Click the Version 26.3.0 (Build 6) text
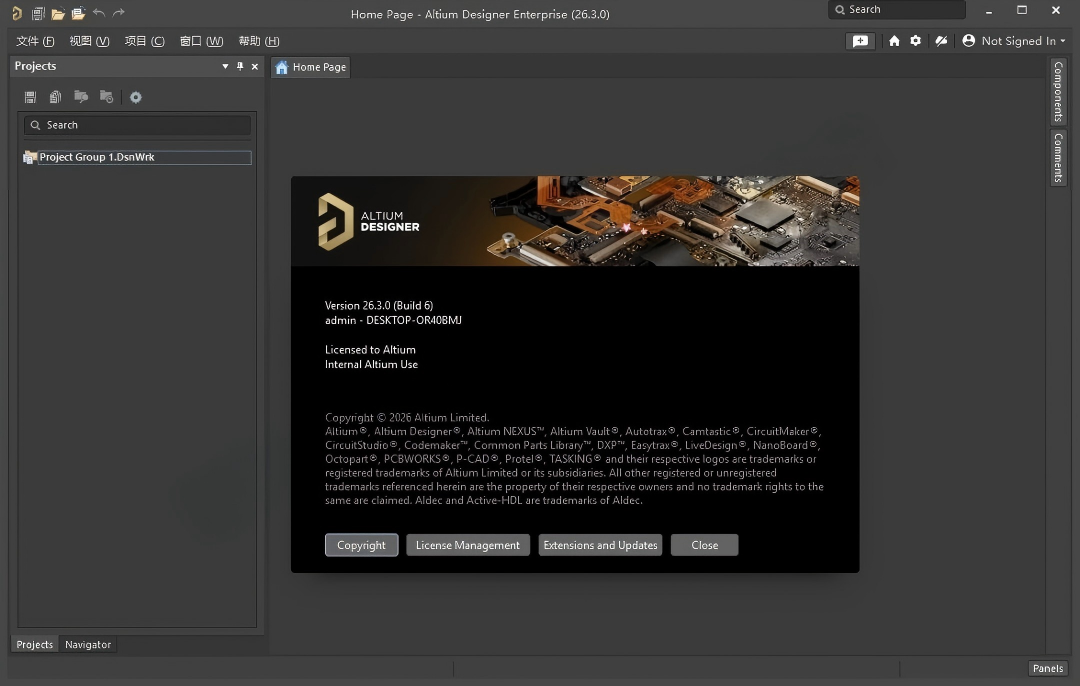 coord(379,305)
